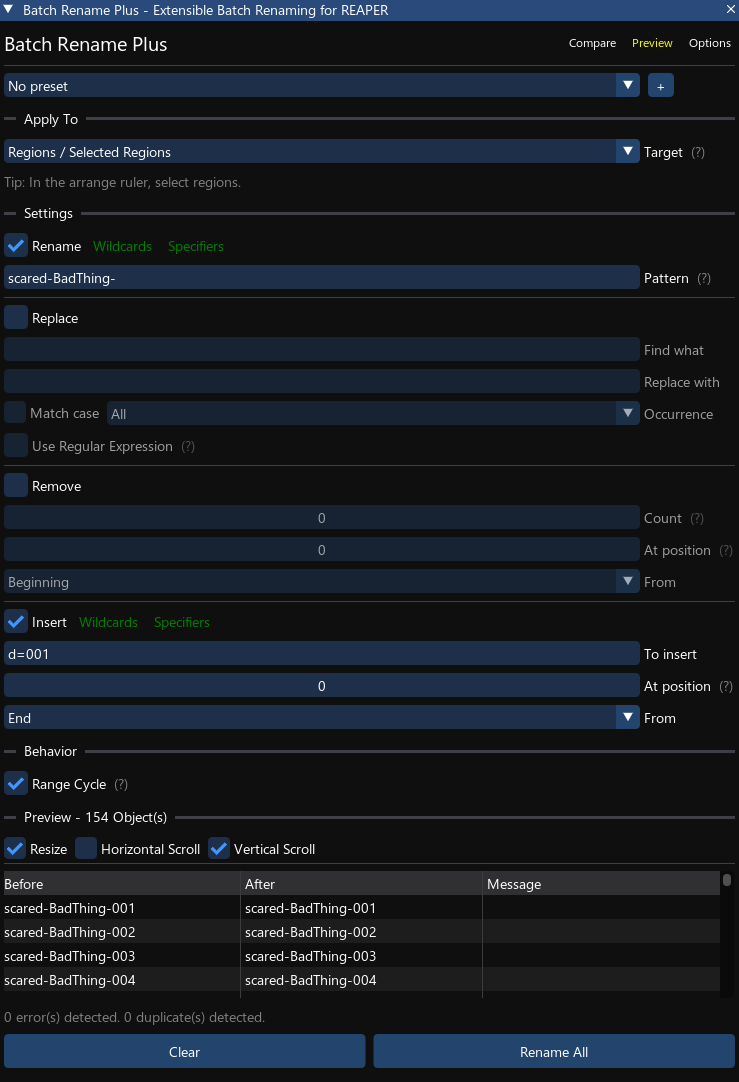The image size is (739, 1082).
Task: Show the Insert At position help
Action: tap(725, 687)
